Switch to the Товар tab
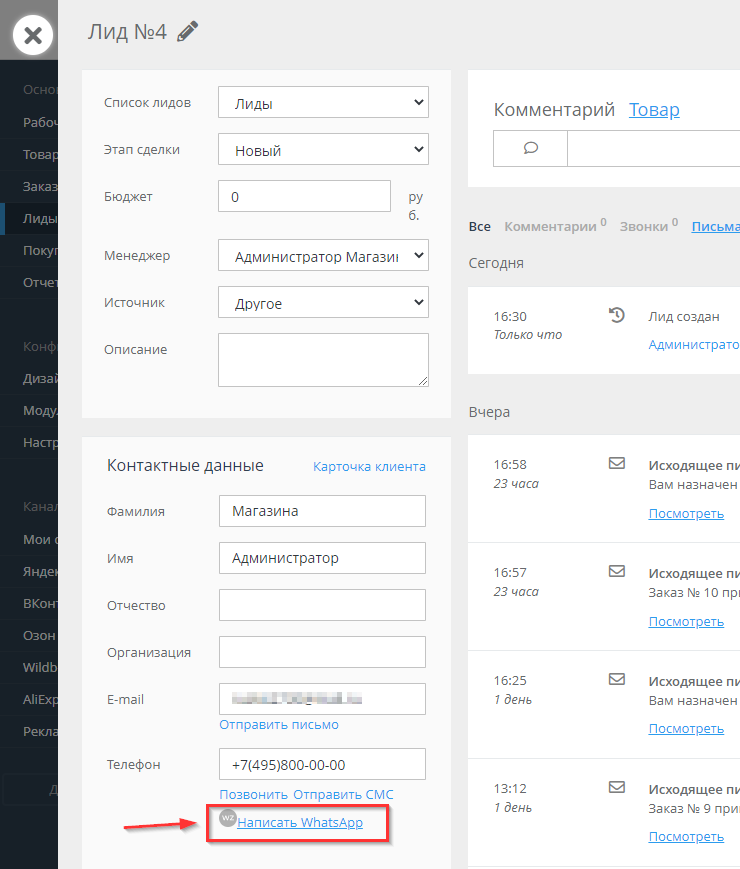Screen dimensions: 740x869 point(654,110)
